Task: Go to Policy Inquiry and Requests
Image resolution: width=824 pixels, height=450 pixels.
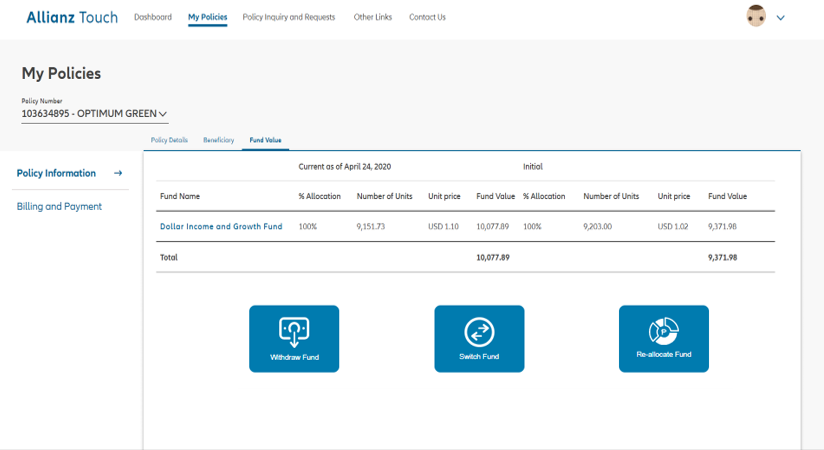Action: pyautogui.click(x=289, y=17)
